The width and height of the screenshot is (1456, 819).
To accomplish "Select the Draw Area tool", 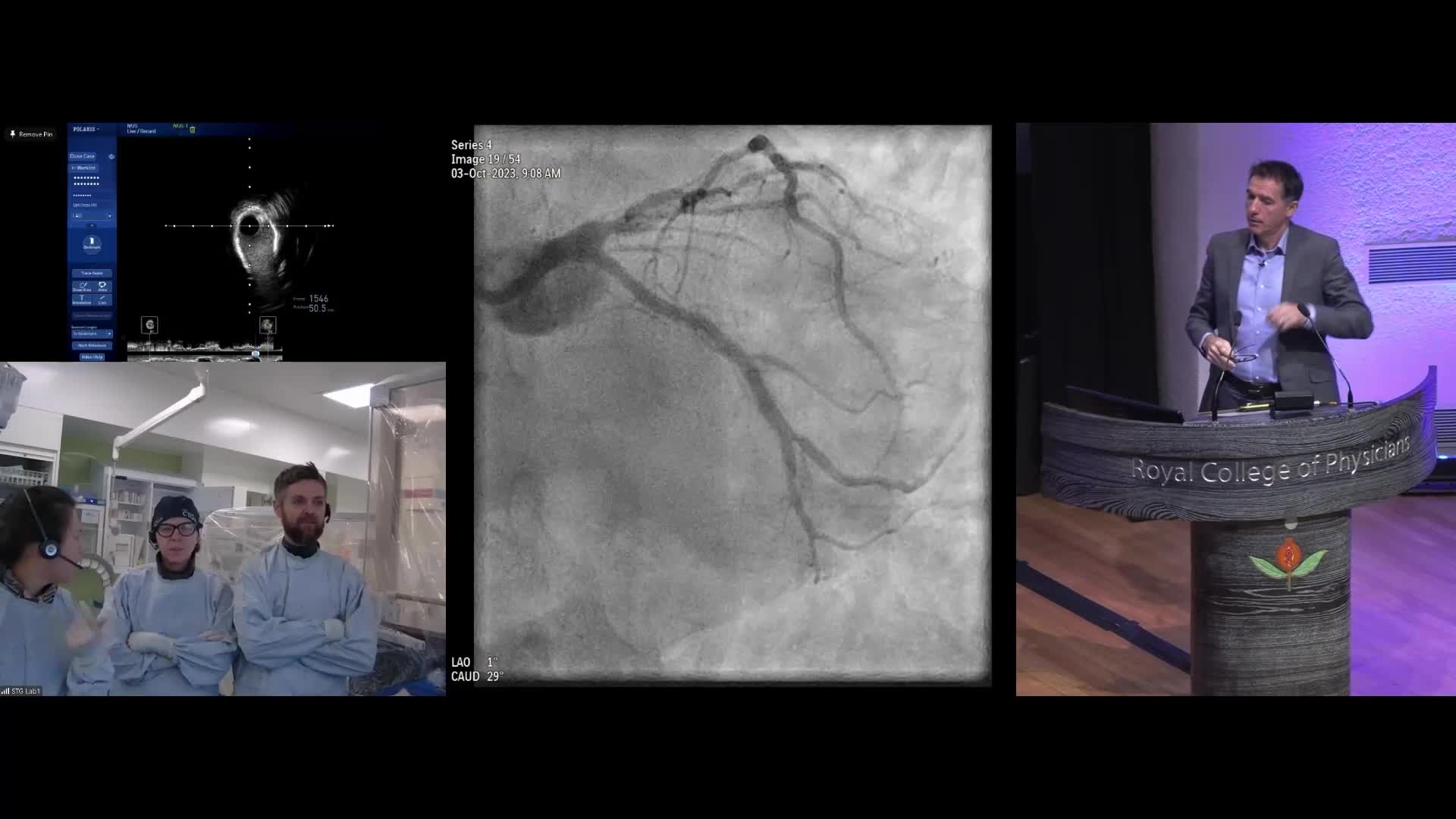I will [82, 287].
